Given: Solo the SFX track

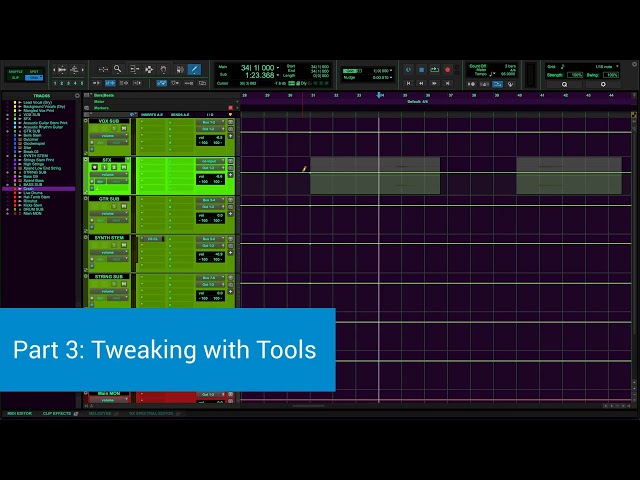Looking at the screenshot, I should 114,167.
